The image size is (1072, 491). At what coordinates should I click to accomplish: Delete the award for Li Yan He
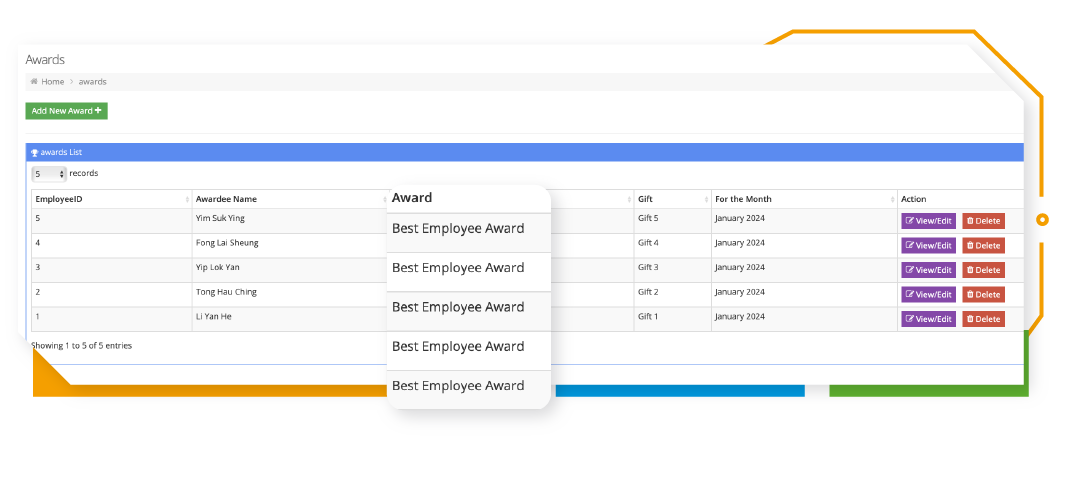click(x=984, y=319)
